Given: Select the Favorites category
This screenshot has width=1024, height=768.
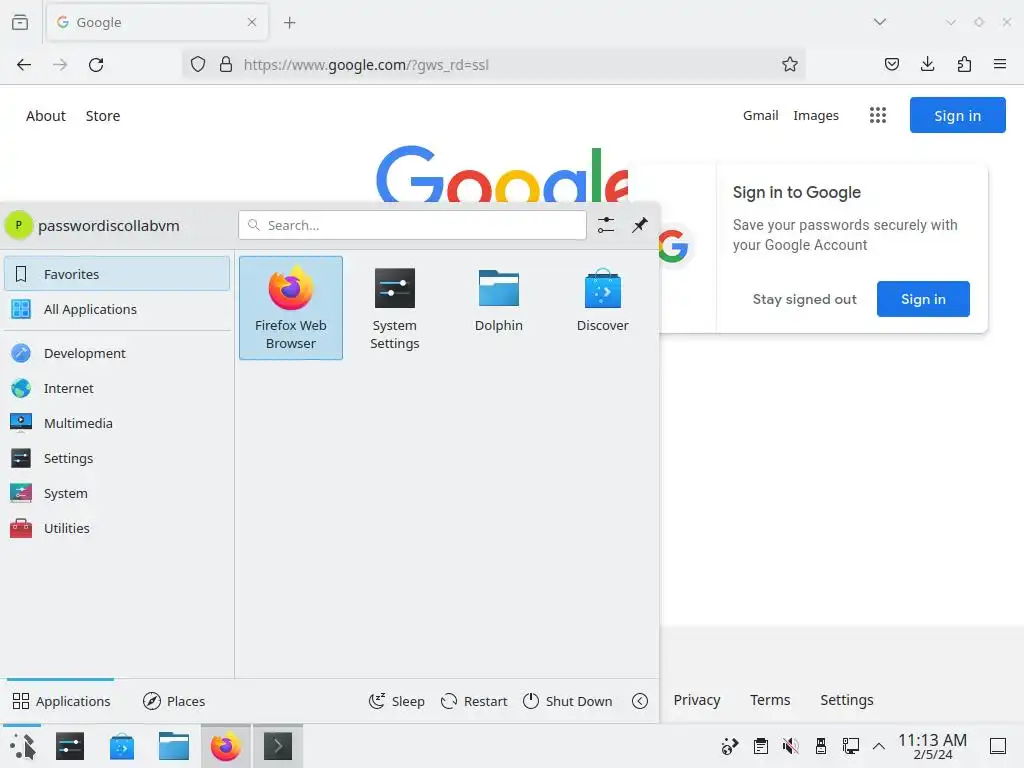Looking at the screenshot, I should [117, 274].
